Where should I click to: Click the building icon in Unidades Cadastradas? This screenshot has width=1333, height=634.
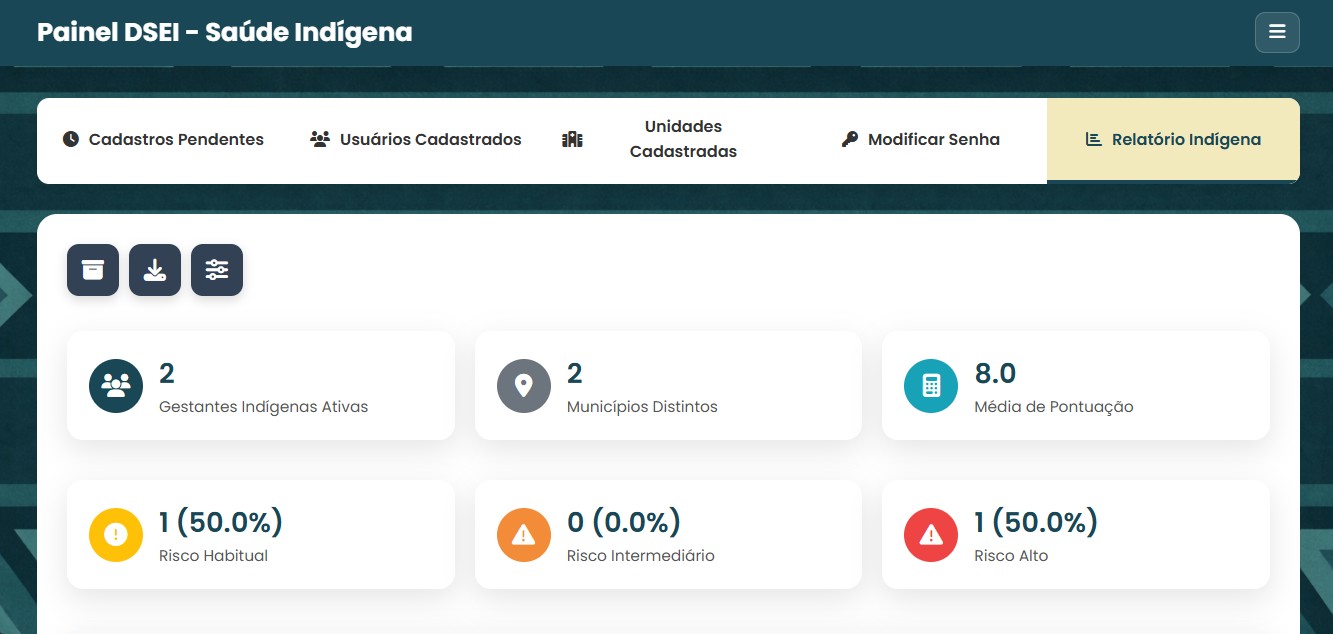(572, 139)
